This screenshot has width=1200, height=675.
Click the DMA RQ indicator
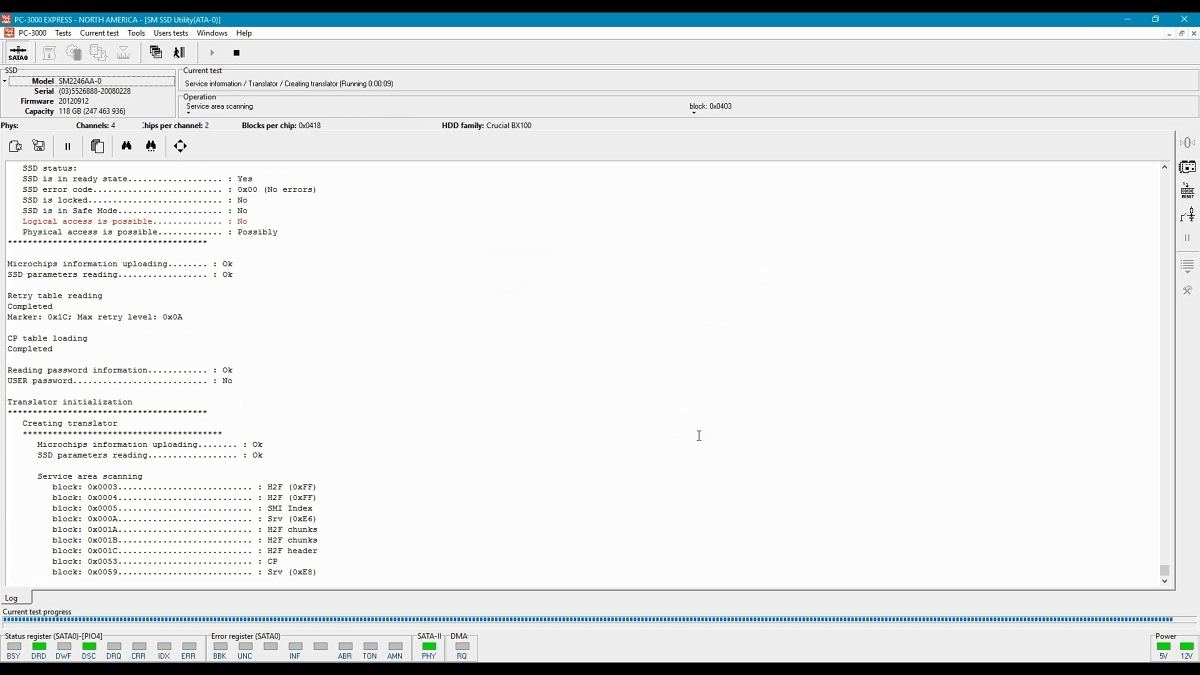coord(462,647)
